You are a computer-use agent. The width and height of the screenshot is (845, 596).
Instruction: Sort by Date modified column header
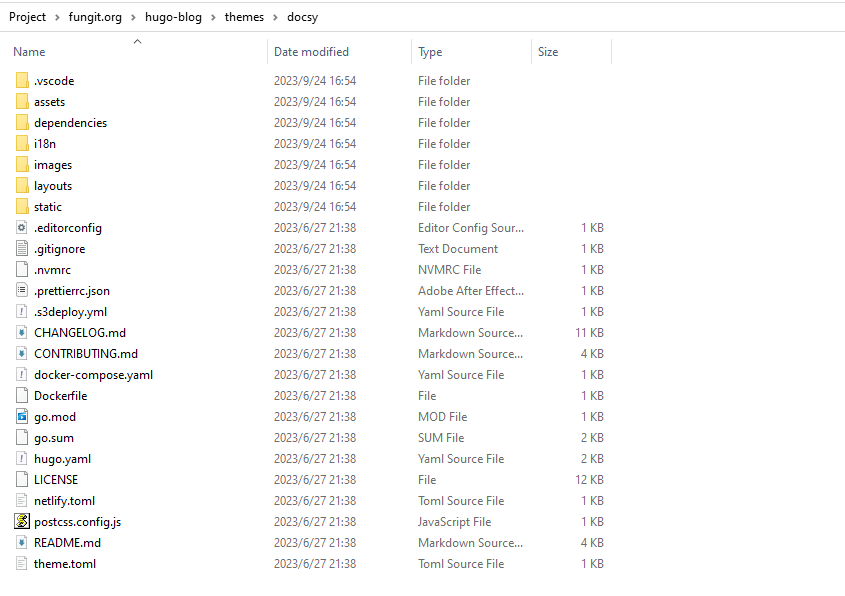[311, 52]
